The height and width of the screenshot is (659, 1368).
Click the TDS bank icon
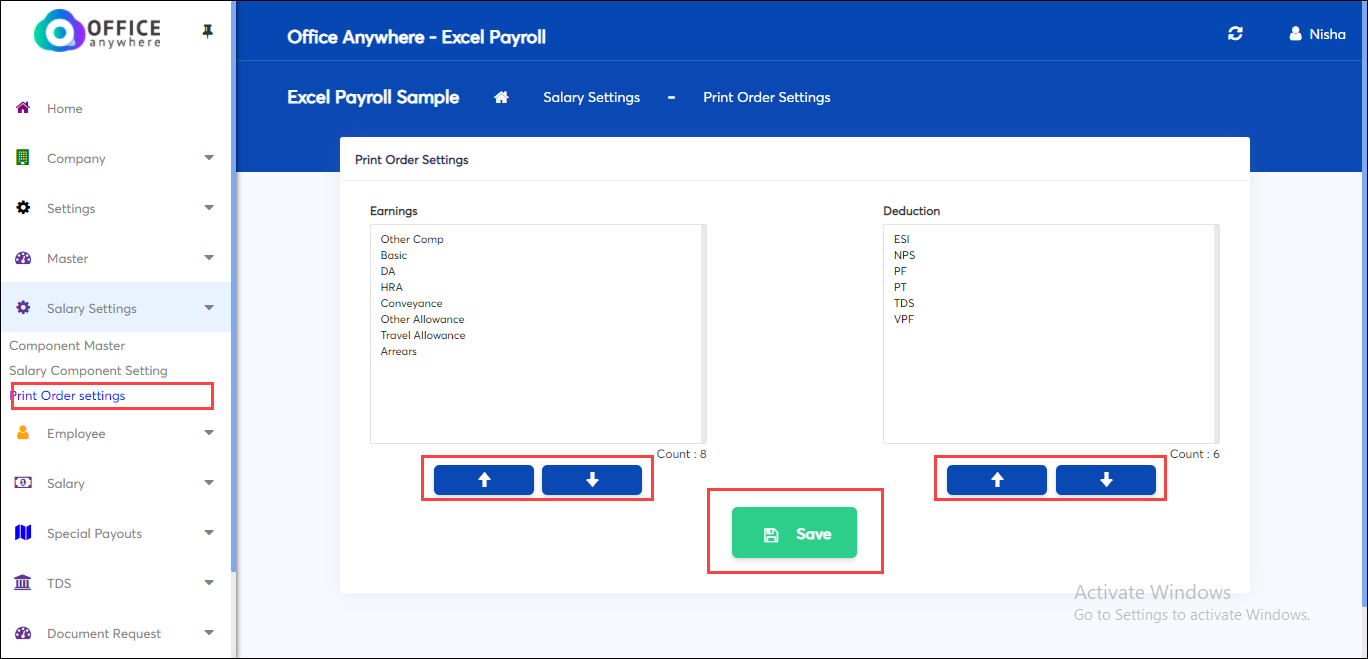(23, 583)
